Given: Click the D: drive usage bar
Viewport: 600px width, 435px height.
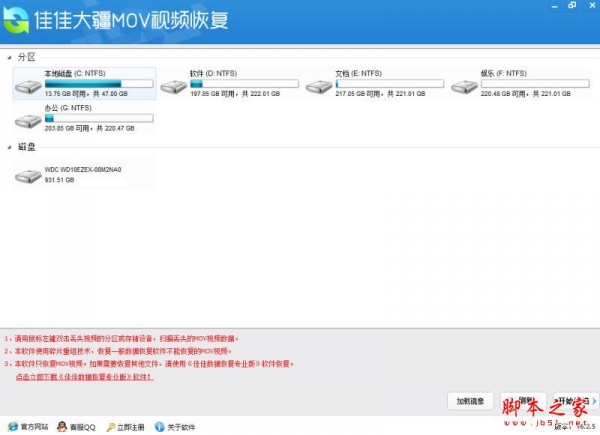Looking at the screenshot, I should [x=245, y=83].
